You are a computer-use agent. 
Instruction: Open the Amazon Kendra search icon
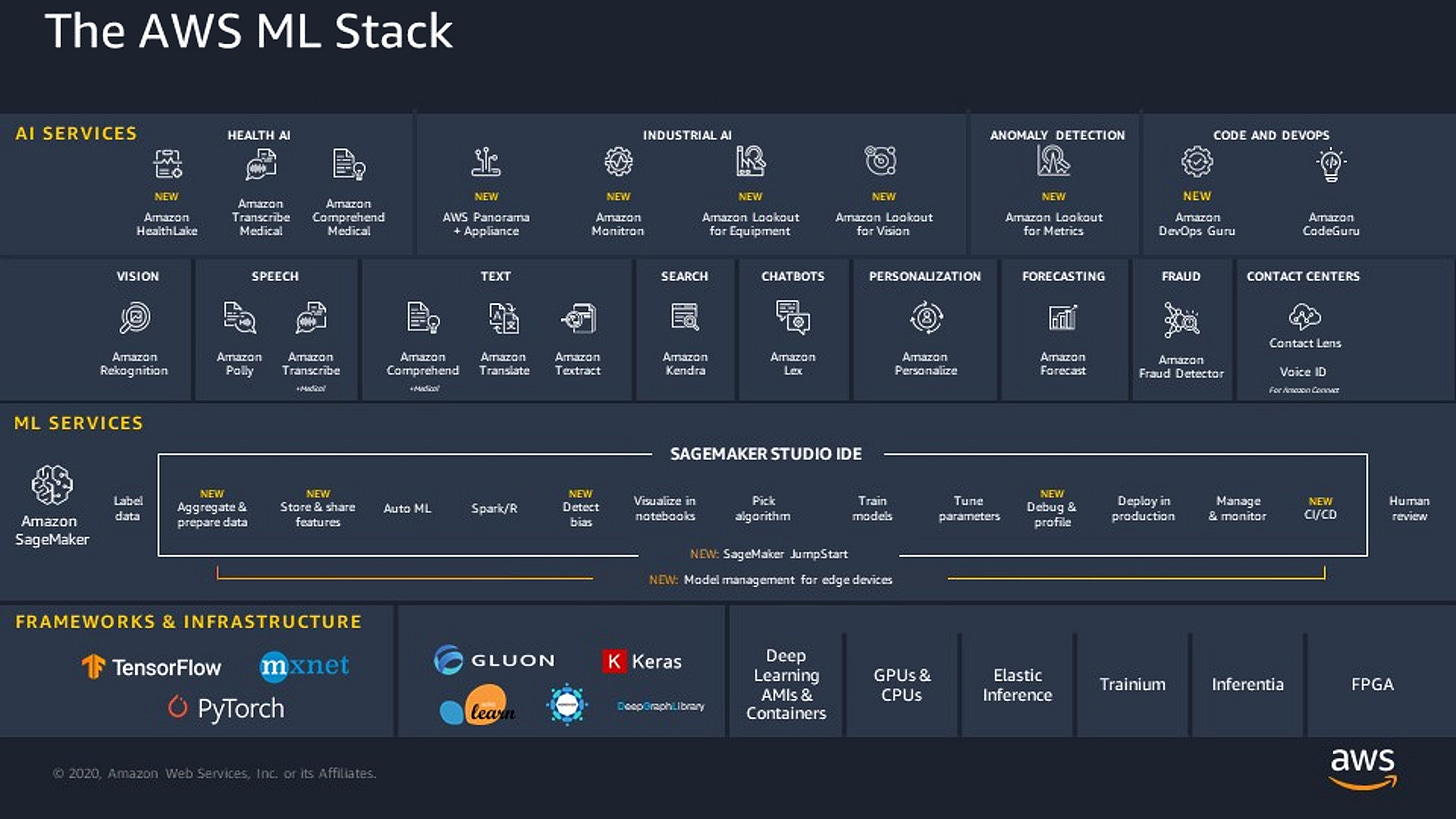point(685,317)
